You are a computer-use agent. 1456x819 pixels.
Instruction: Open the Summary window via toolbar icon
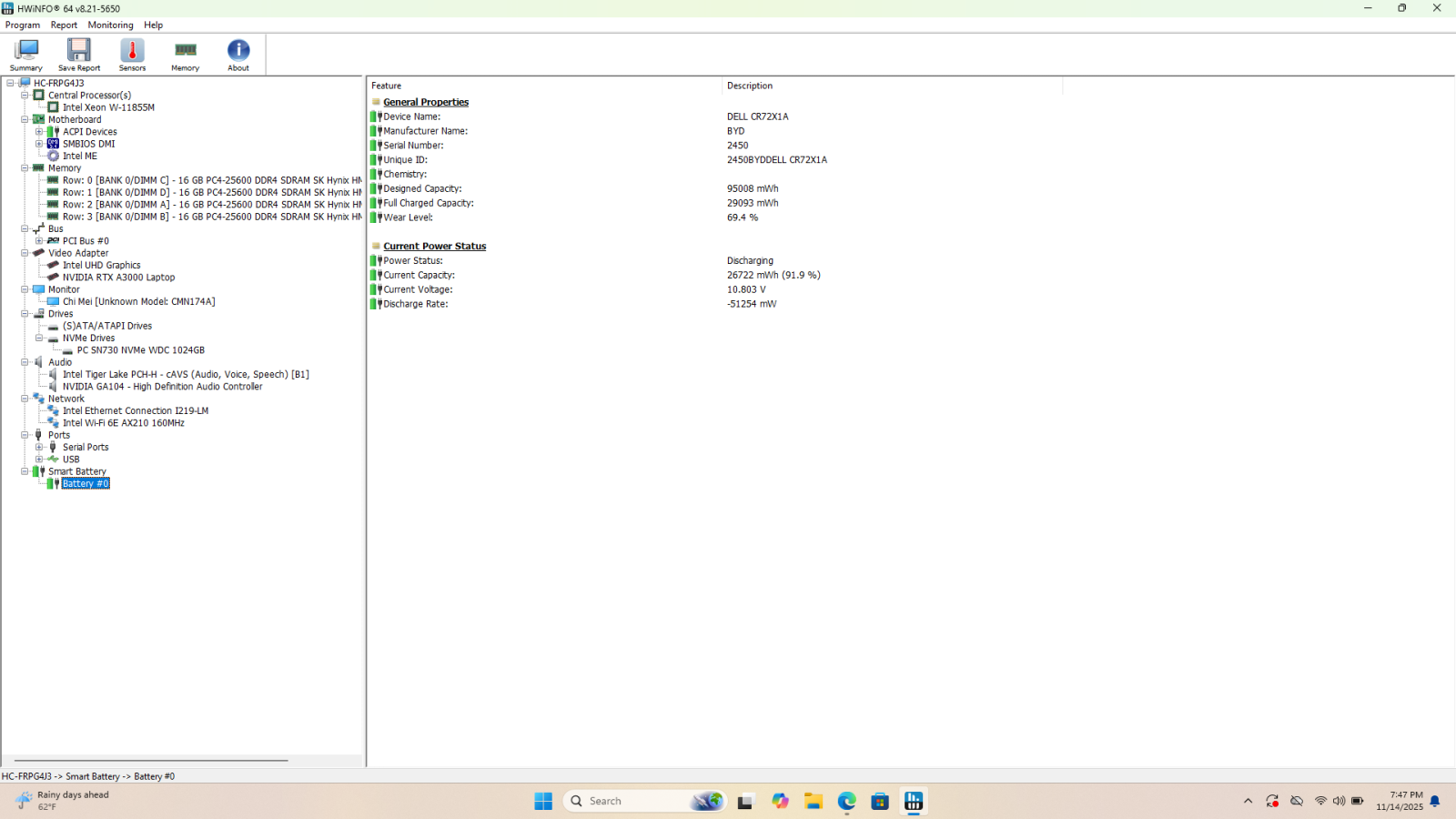coord(25,55)
